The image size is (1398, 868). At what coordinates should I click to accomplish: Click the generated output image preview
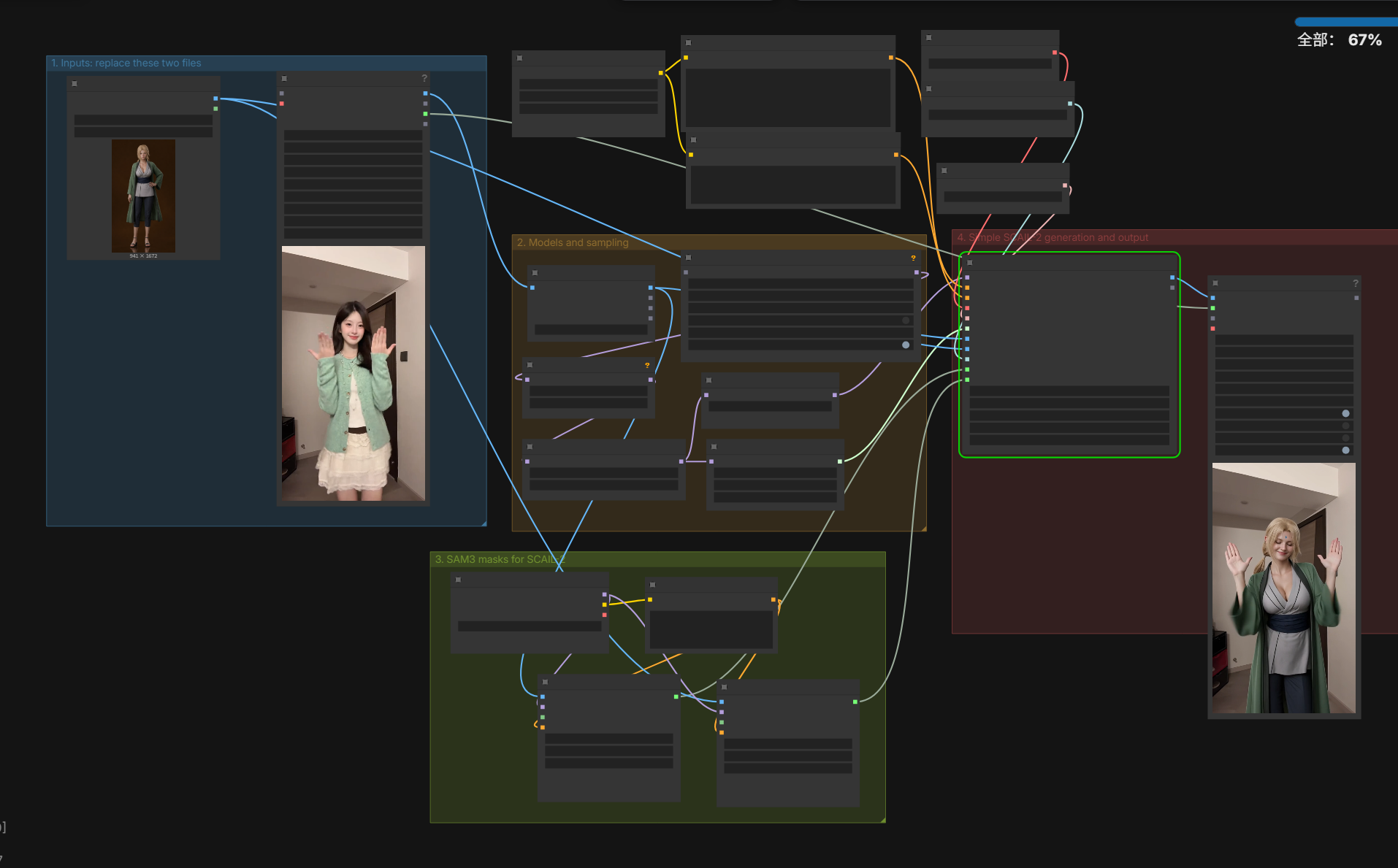click(1283, 588)
